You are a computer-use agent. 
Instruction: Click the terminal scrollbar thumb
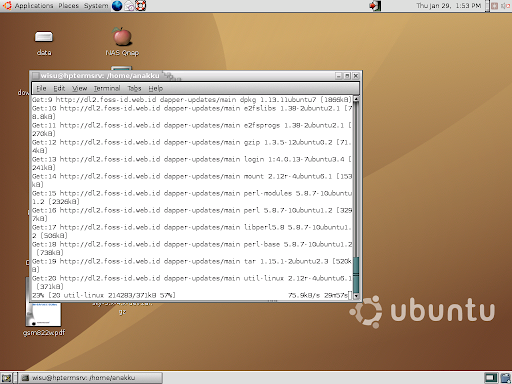coord(356,275)
